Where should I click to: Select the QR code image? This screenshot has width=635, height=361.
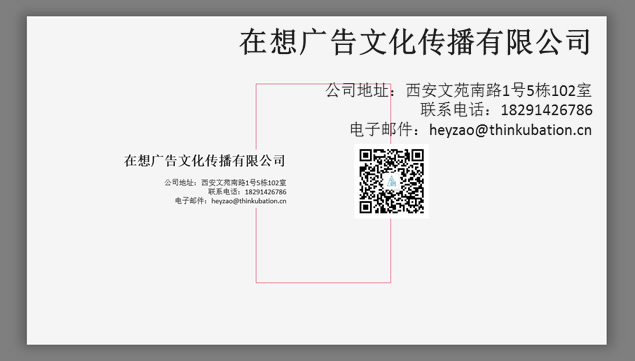point(391,181)
